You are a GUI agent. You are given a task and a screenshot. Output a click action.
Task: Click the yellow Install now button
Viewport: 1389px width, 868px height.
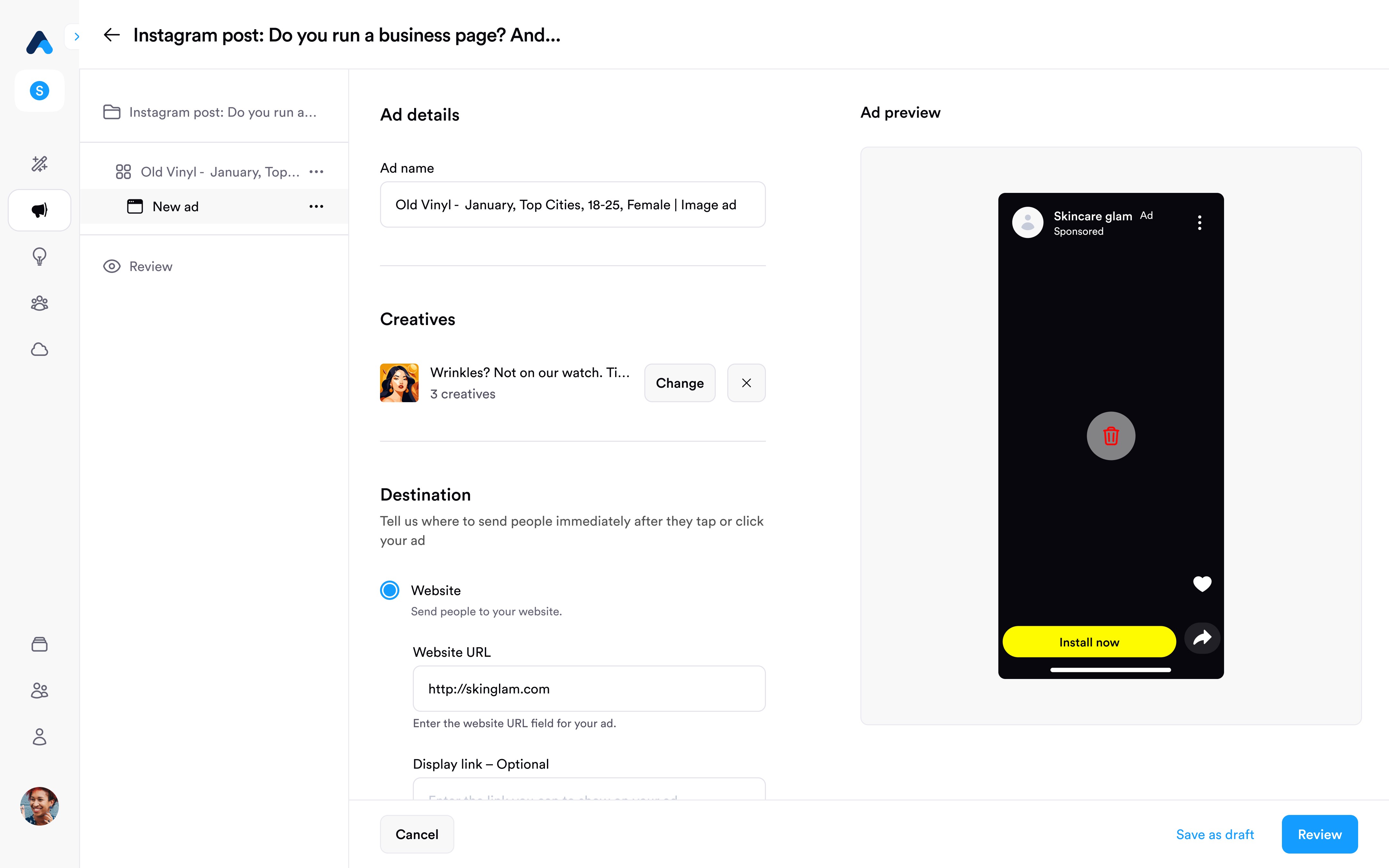click(1089, 642)
